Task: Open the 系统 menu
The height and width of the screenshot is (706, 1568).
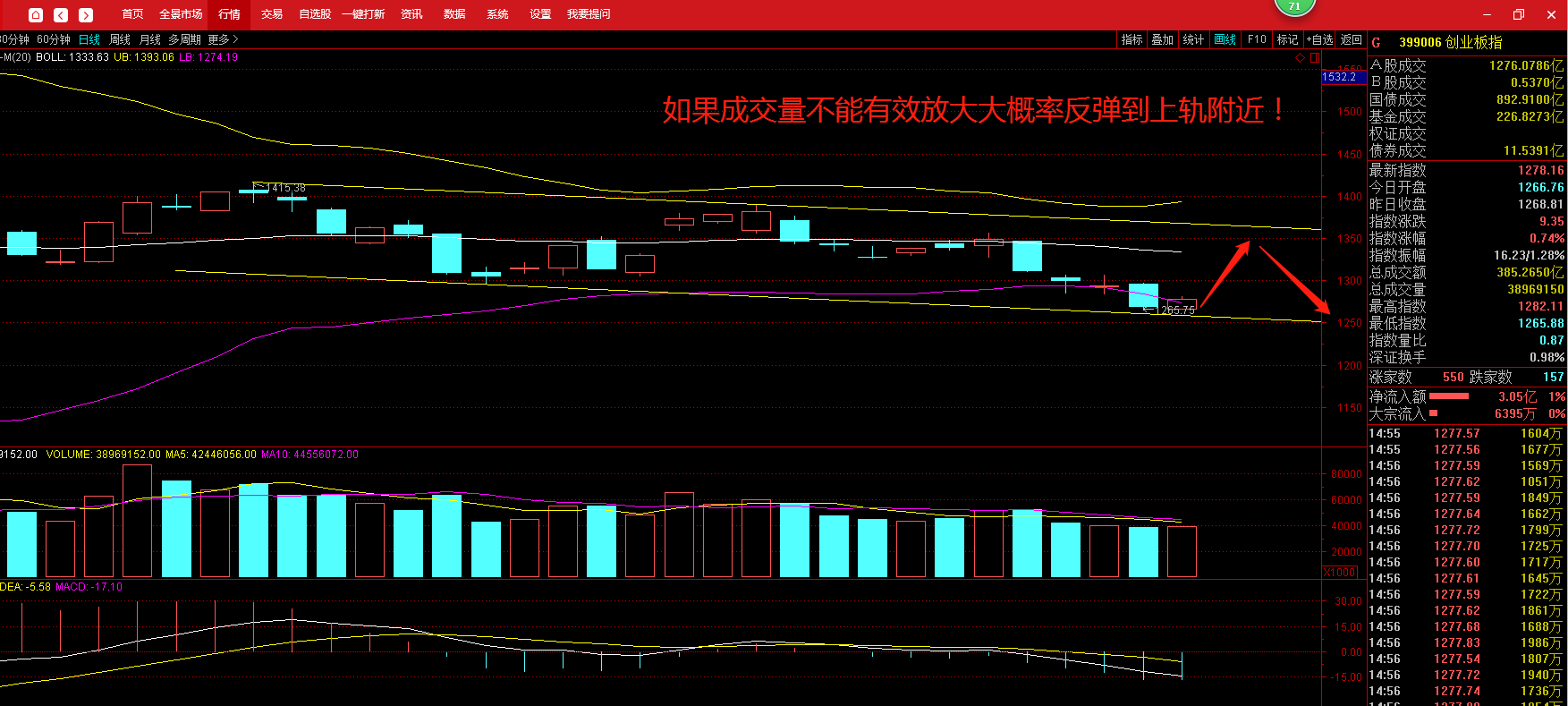Action: 497,14
